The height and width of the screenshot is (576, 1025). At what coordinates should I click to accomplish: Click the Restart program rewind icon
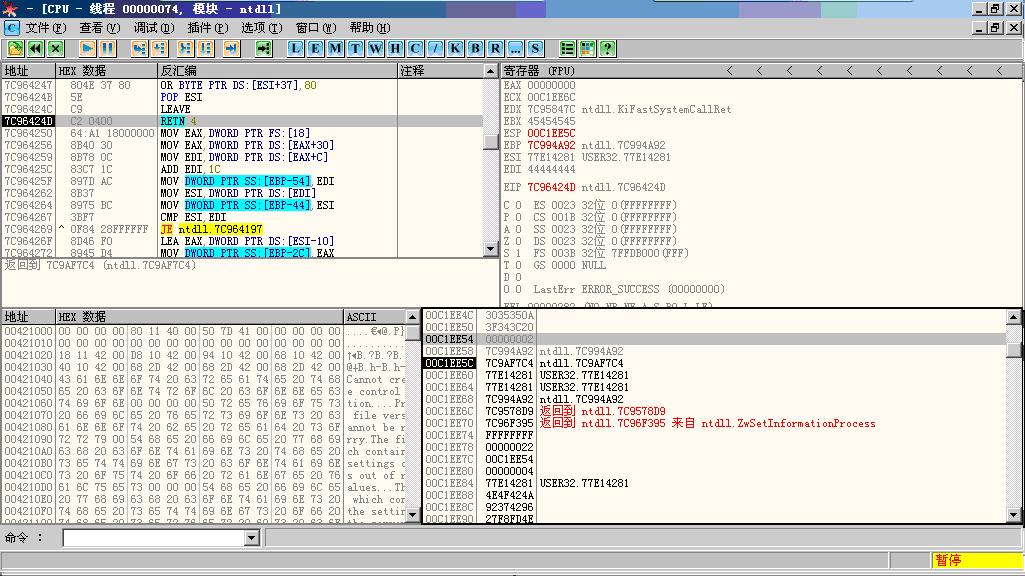pyautogui.click(x=35, y=48)
